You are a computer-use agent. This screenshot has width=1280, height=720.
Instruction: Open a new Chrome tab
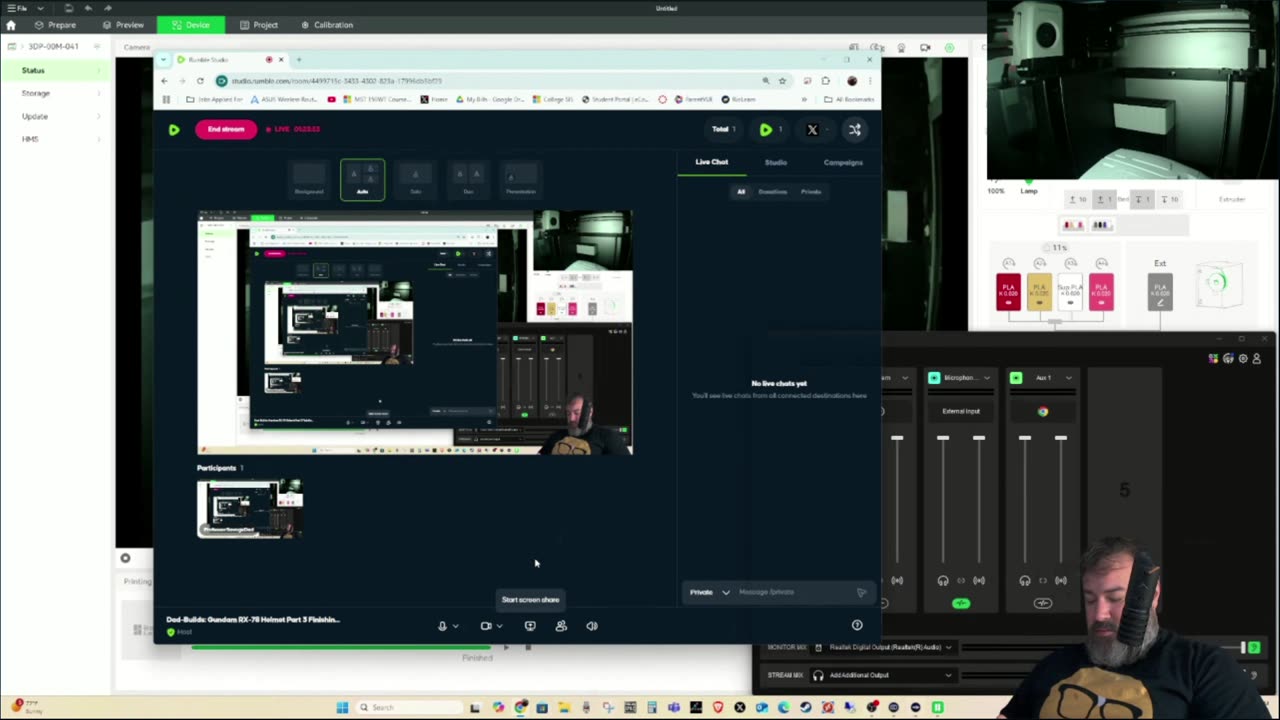[x=298, y=60]
